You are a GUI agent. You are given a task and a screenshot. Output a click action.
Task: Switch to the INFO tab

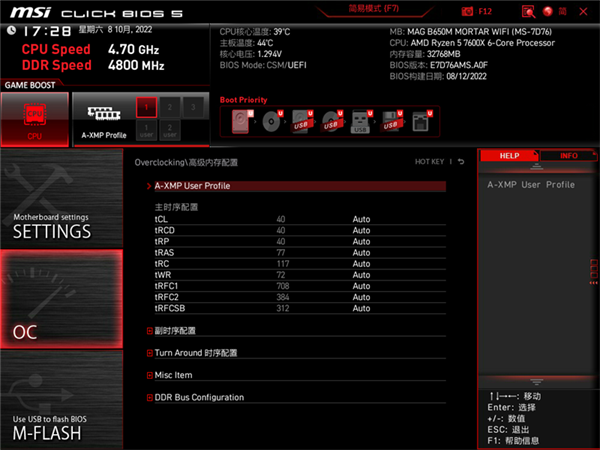pos(568,156)
